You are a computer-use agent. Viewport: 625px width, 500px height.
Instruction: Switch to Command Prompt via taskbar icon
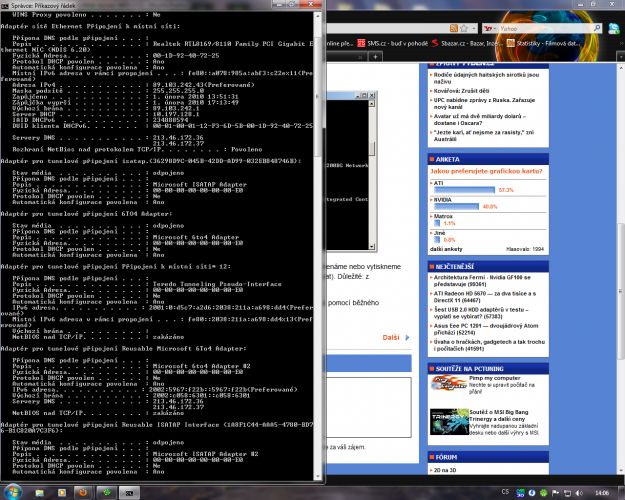129,493
